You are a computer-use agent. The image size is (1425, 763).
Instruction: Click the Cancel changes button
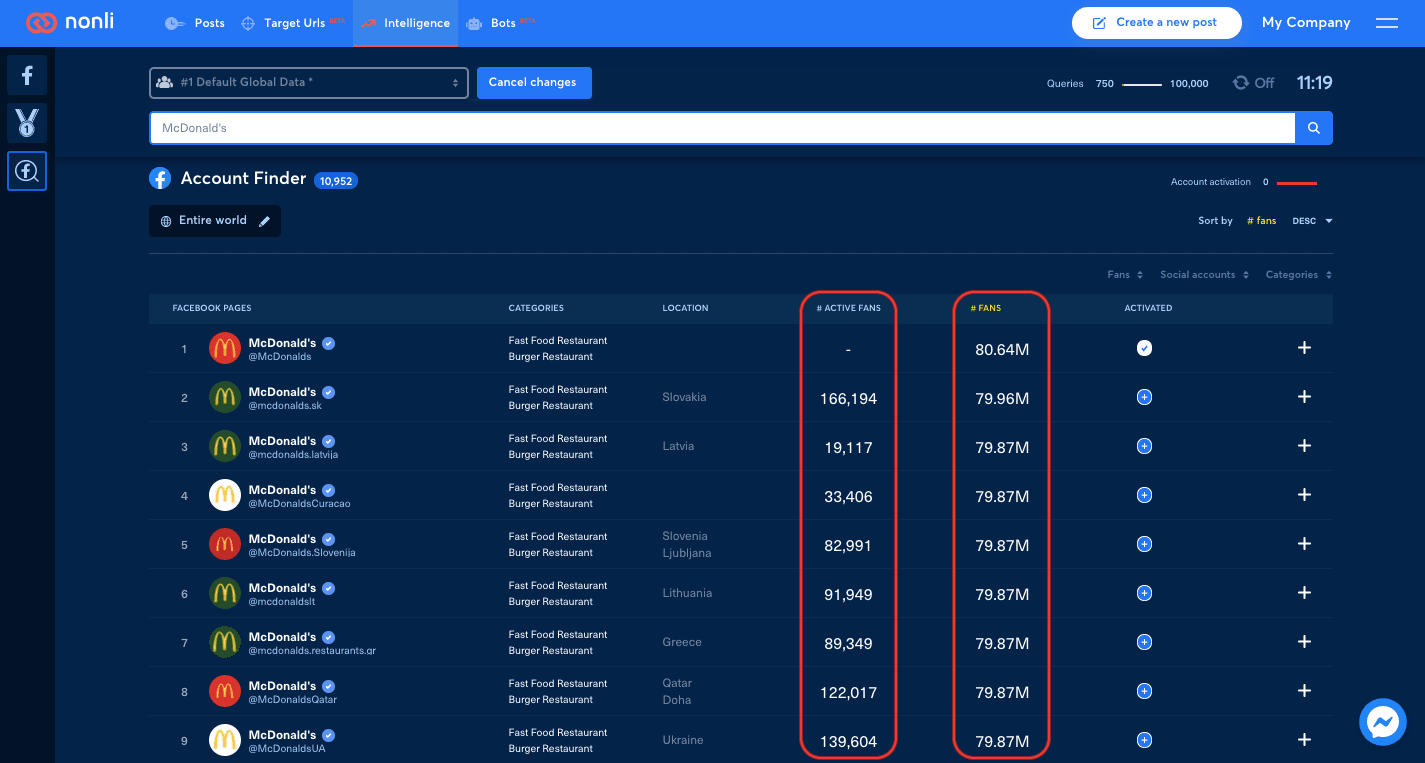[x=534, y=83]
